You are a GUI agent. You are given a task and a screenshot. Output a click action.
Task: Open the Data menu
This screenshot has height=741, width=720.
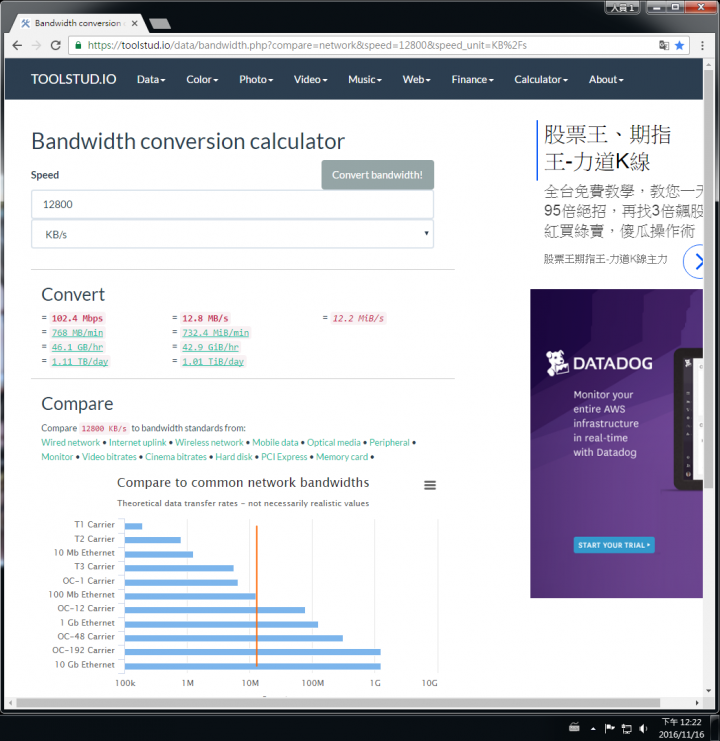151,79
